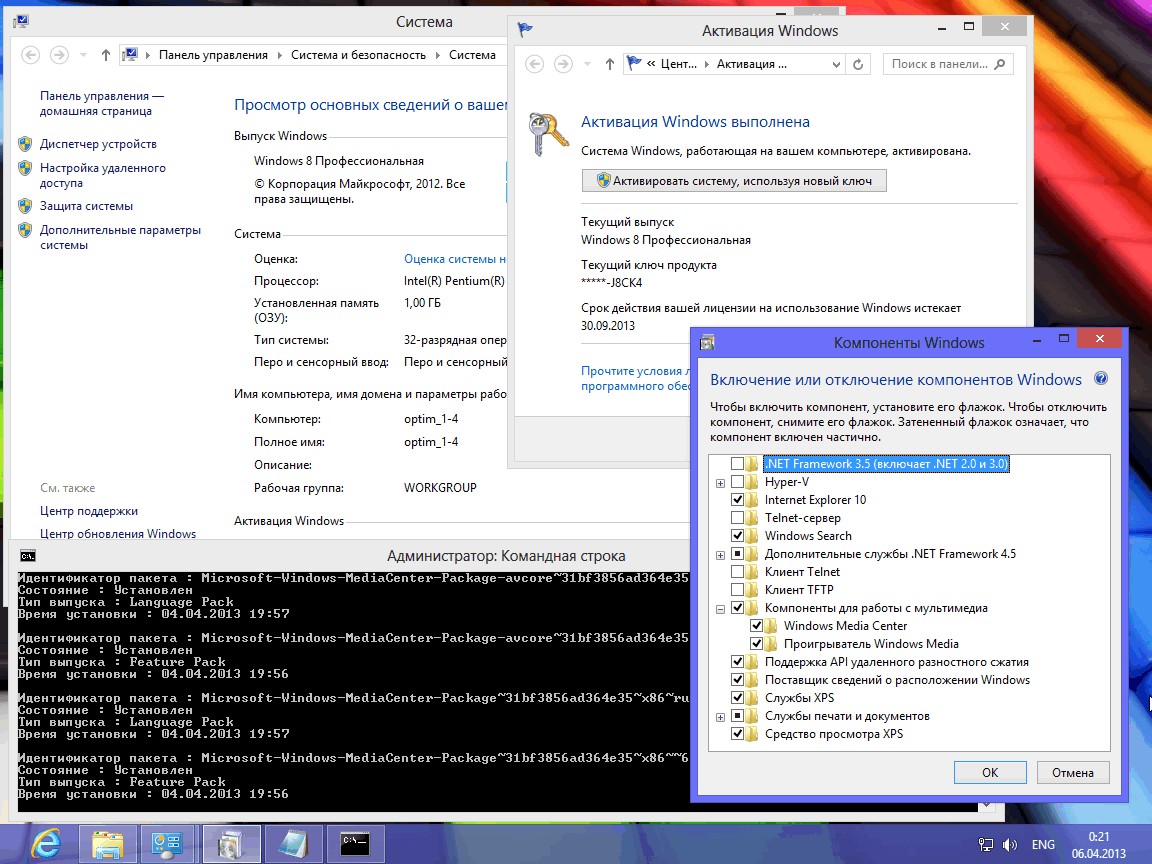Viewport: 1152px width, 864px height.
Task: Go up one level in the Система window
Action: [106, 55]
